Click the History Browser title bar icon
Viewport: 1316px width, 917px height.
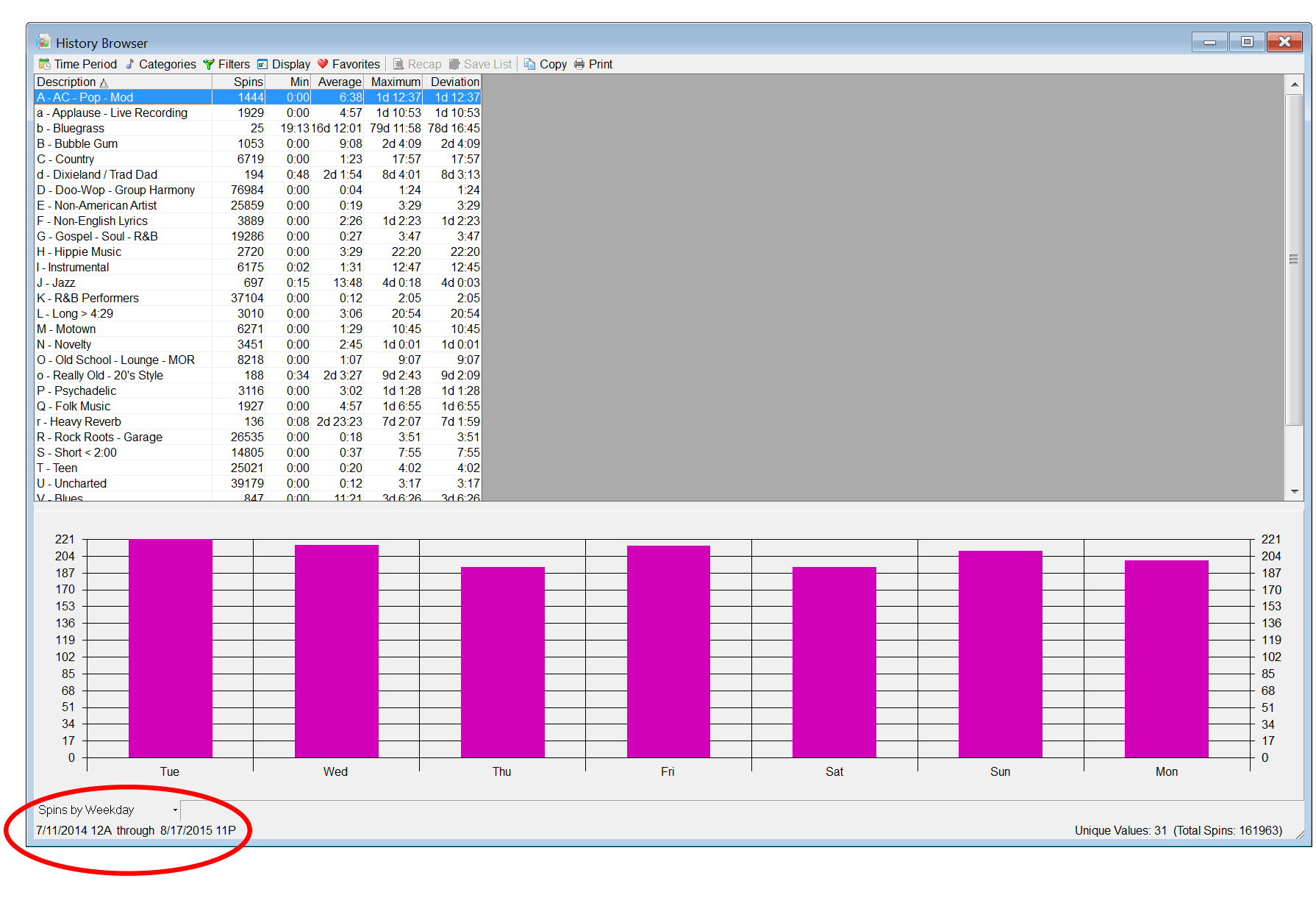tap(43, 42)
